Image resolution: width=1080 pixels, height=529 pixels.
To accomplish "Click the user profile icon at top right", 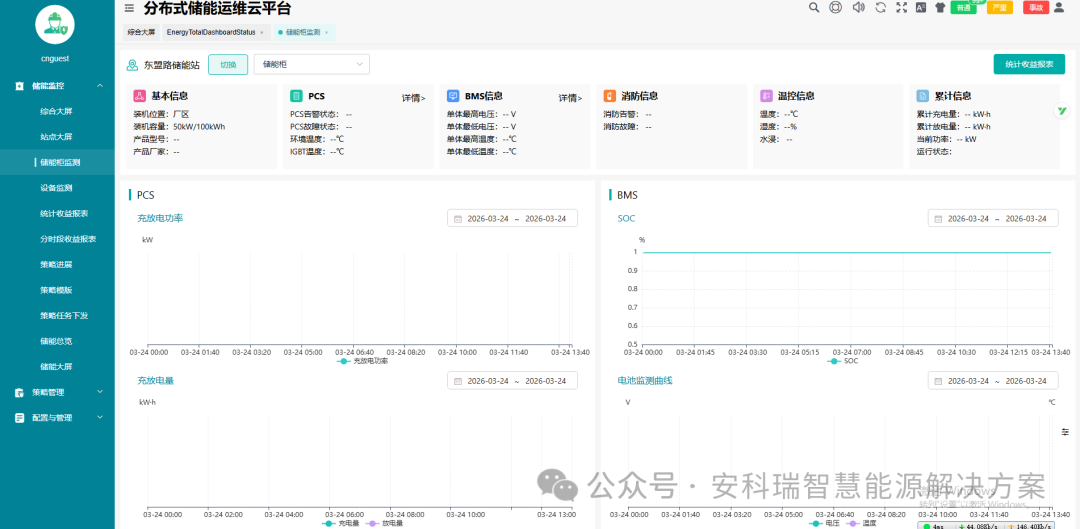I will coord(1059,8).
